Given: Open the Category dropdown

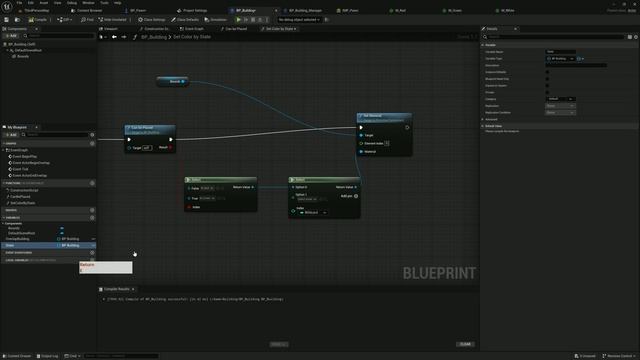Looking at the screenshot, I should pos(560,99).
